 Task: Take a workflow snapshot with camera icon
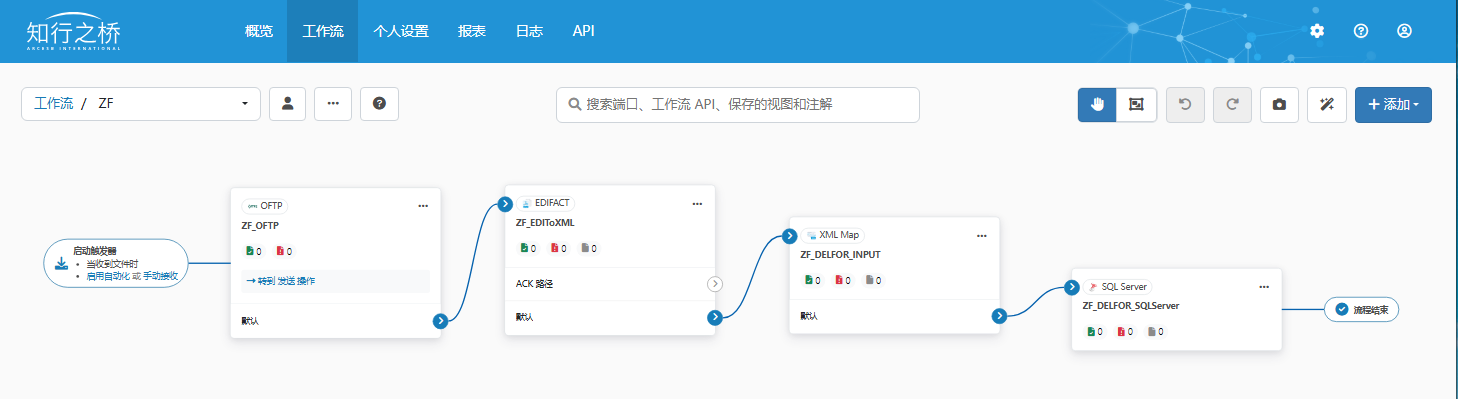[x=1279, y=104]
